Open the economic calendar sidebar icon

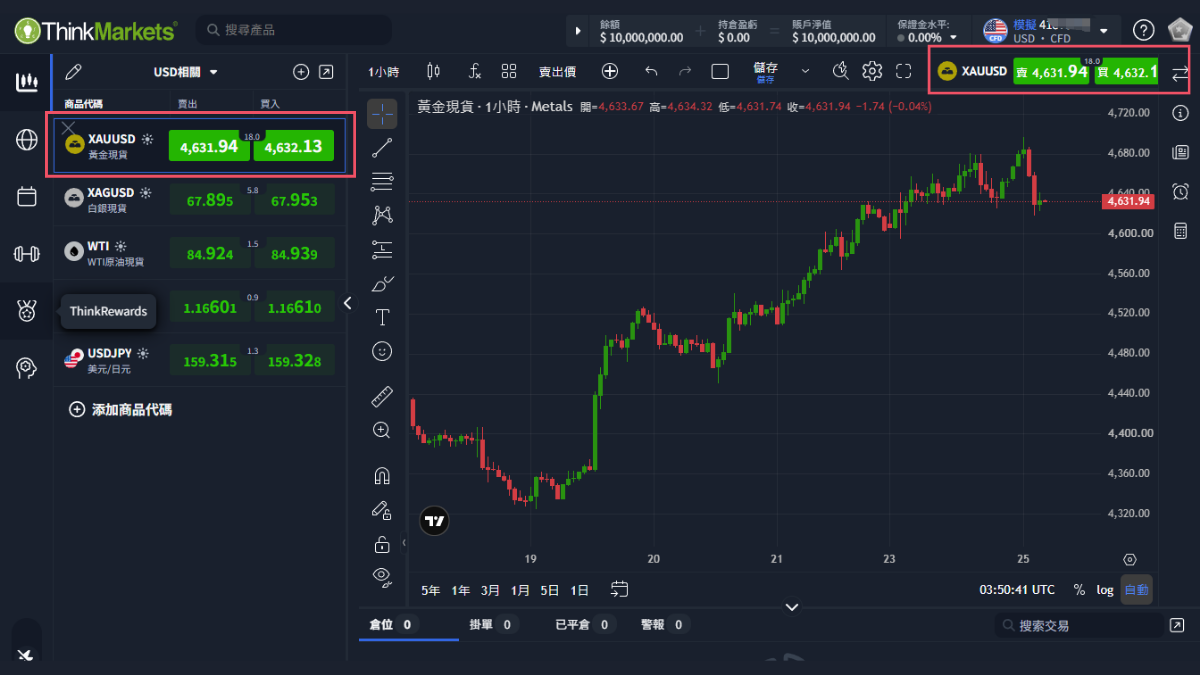(27, 196)
